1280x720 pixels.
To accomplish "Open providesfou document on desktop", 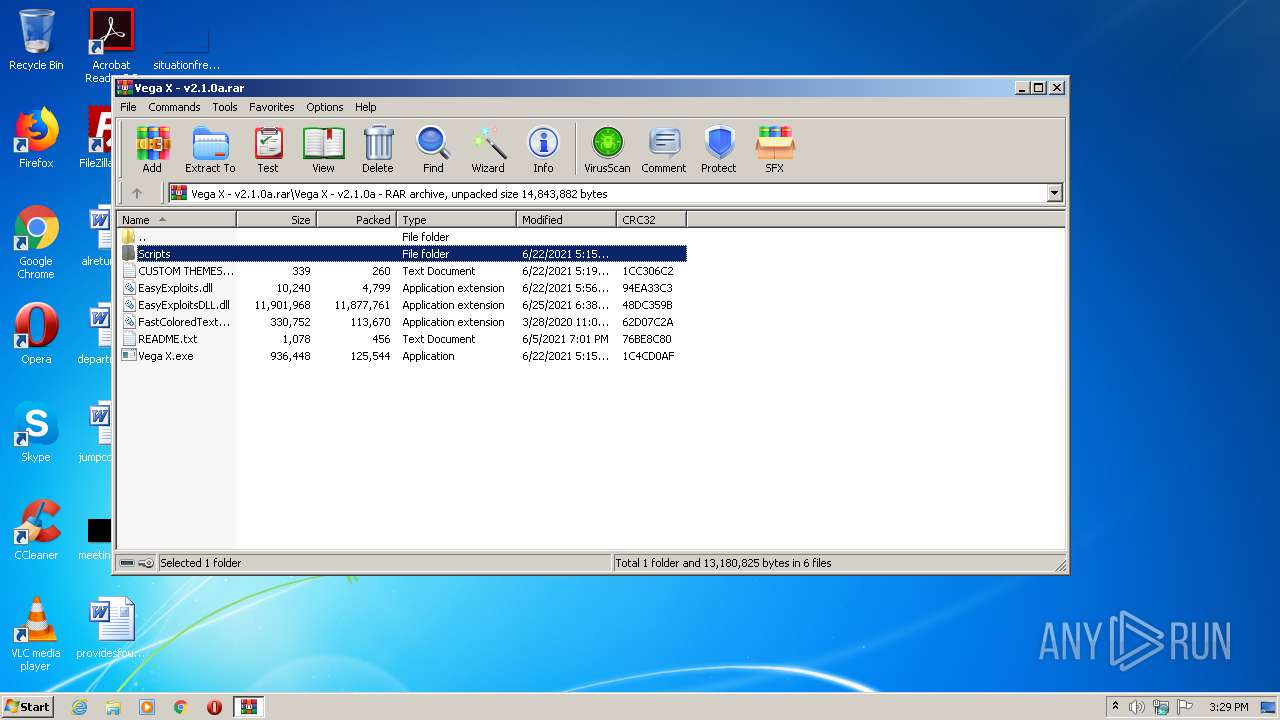I will (x=111, y=628).
